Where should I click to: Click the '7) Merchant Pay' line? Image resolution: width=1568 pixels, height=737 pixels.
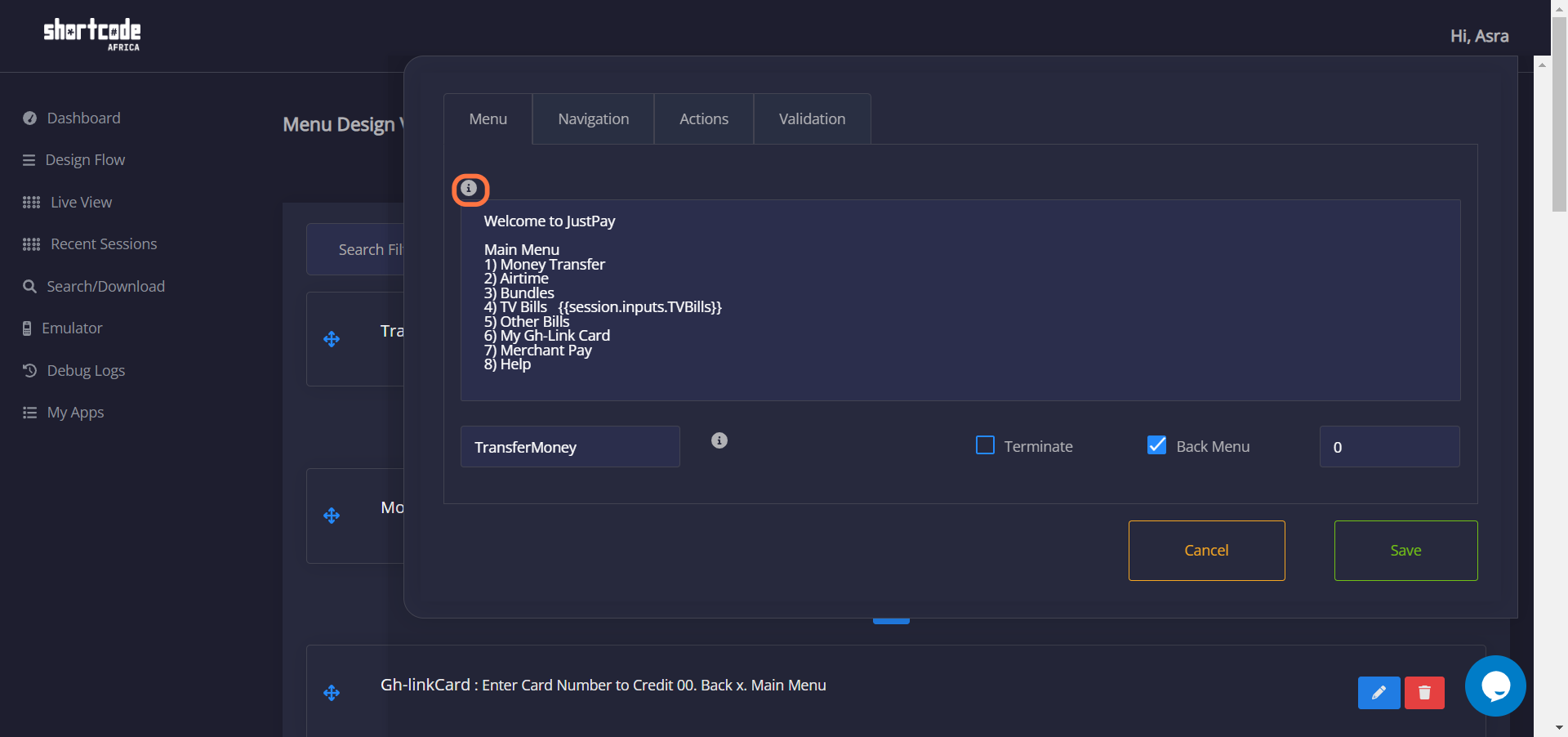point(538,351)
